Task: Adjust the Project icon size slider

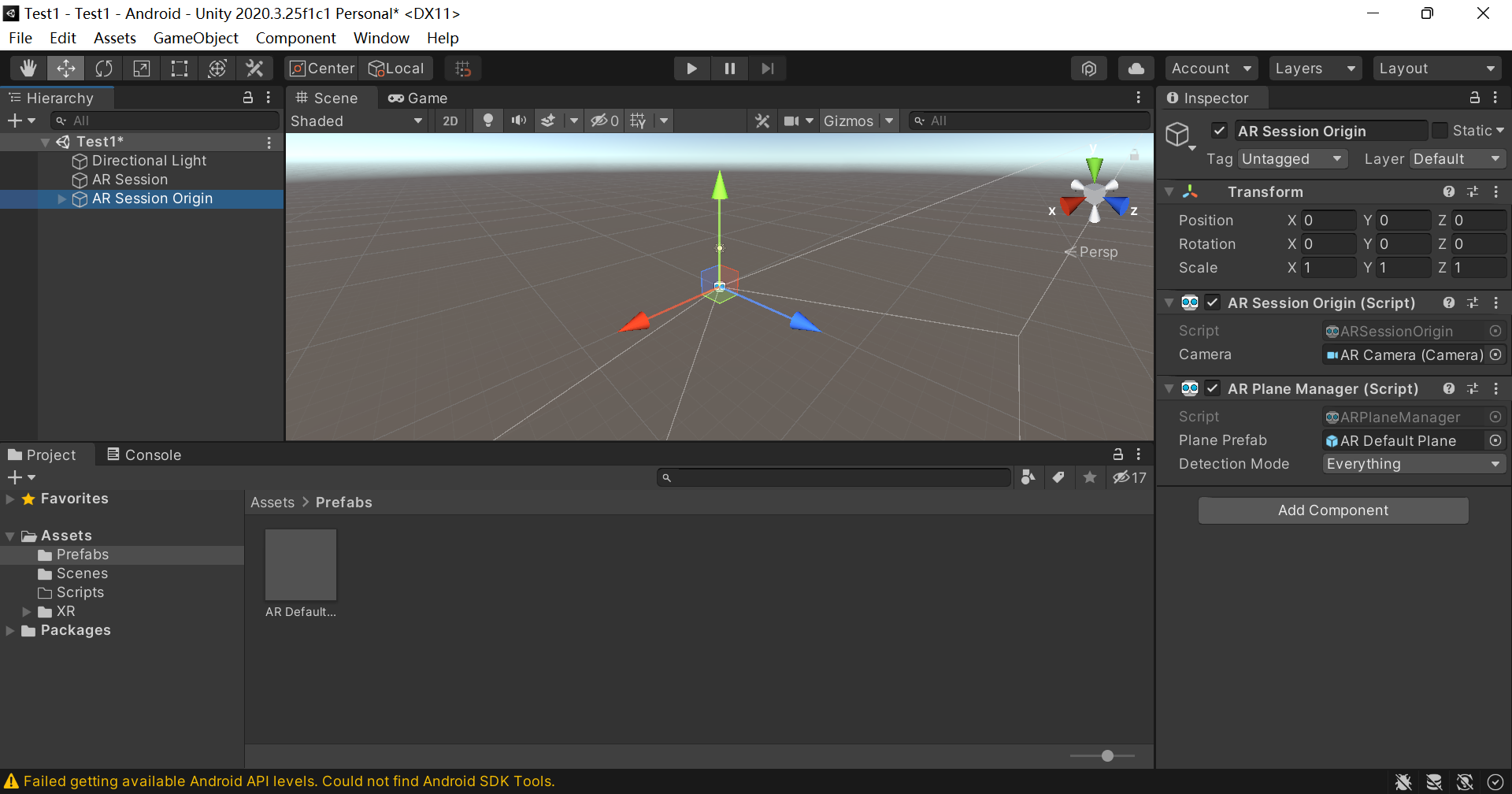Action: pos(1107,756)
